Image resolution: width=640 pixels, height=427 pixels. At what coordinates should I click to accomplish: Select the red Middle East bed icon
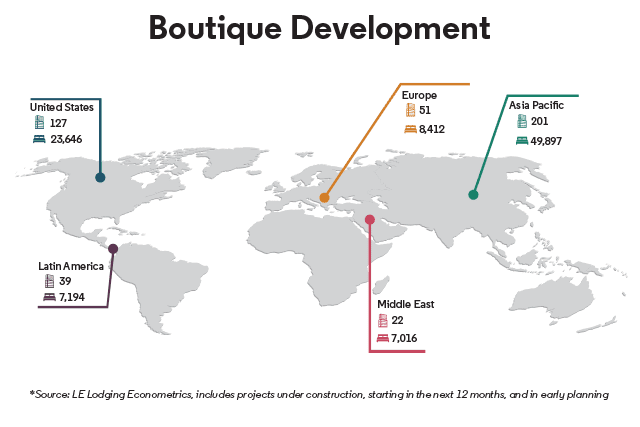click(x=382, y=338)
